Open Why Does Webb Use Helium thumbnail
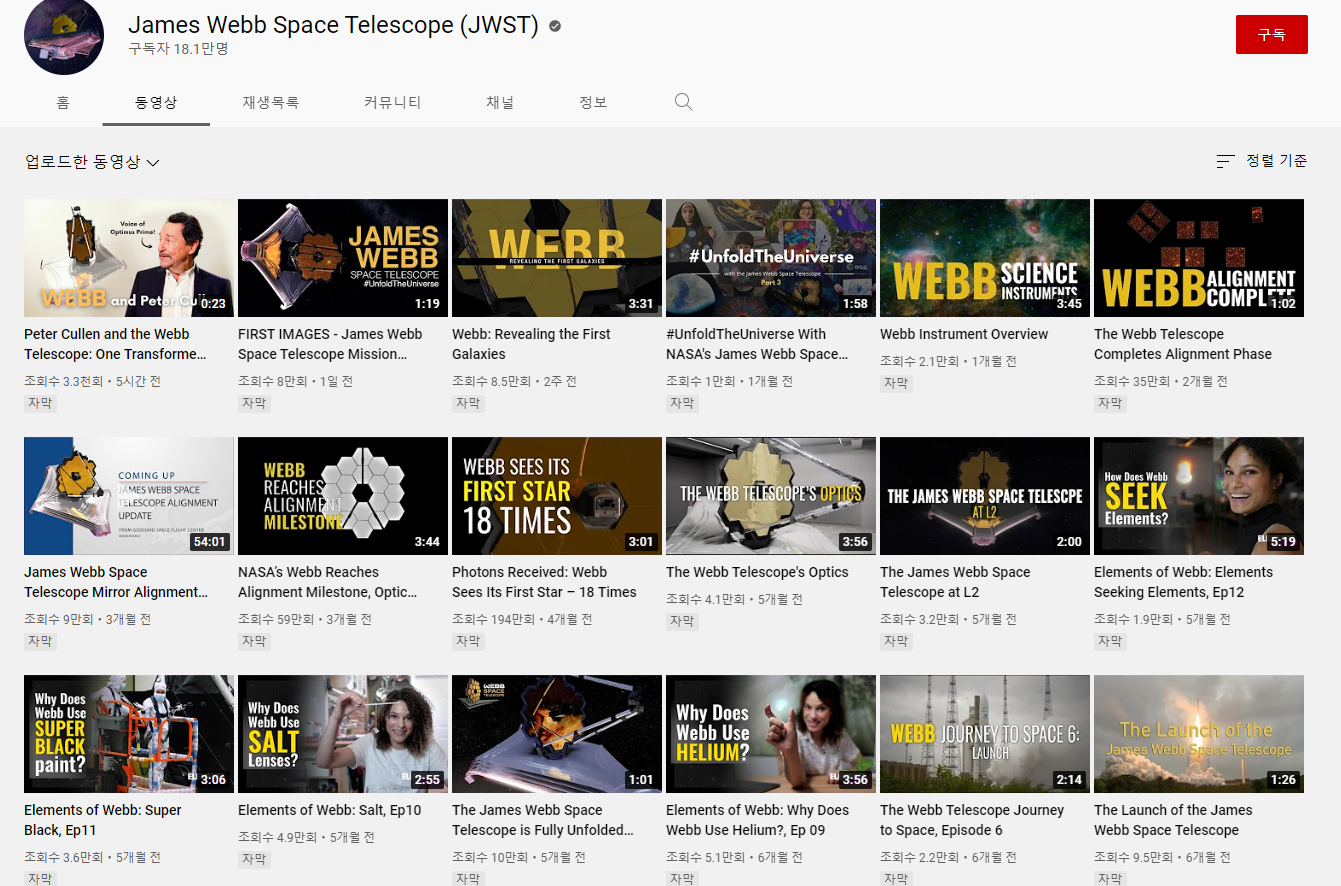Screen dimensions: 1341x886 [771, 734]
